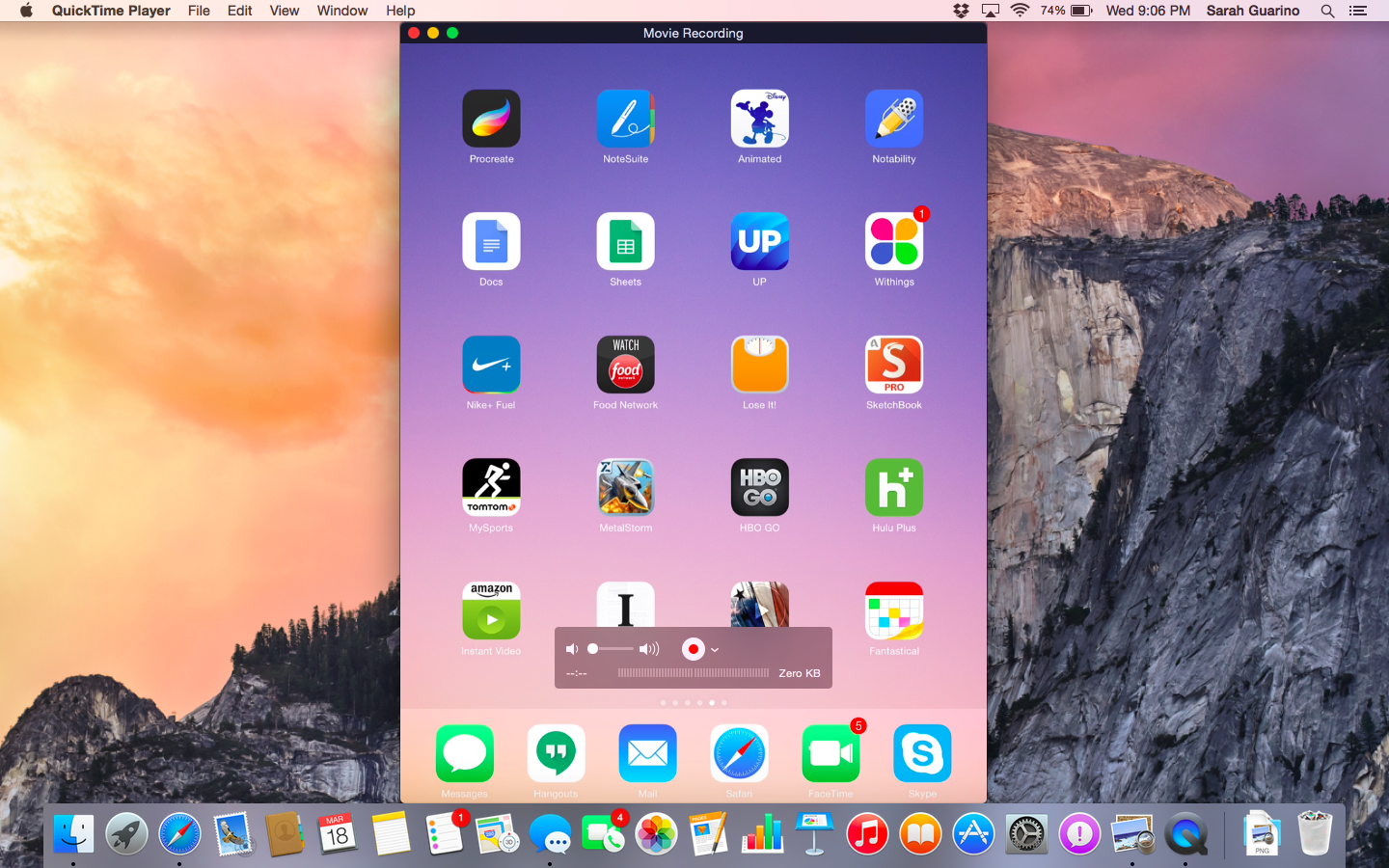The height and width of the screenshot is (868, 1389).
Task: Open Launchpad from the Mac Dock
Action: (126, 833)
